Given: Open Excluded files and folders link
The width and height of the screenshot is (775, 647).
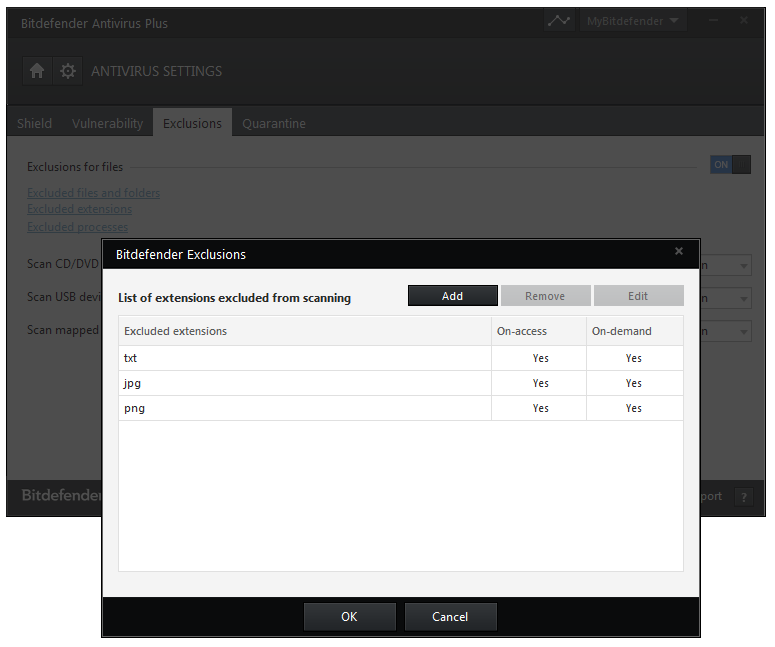Looking at the screenshot, I should (93, 193).
